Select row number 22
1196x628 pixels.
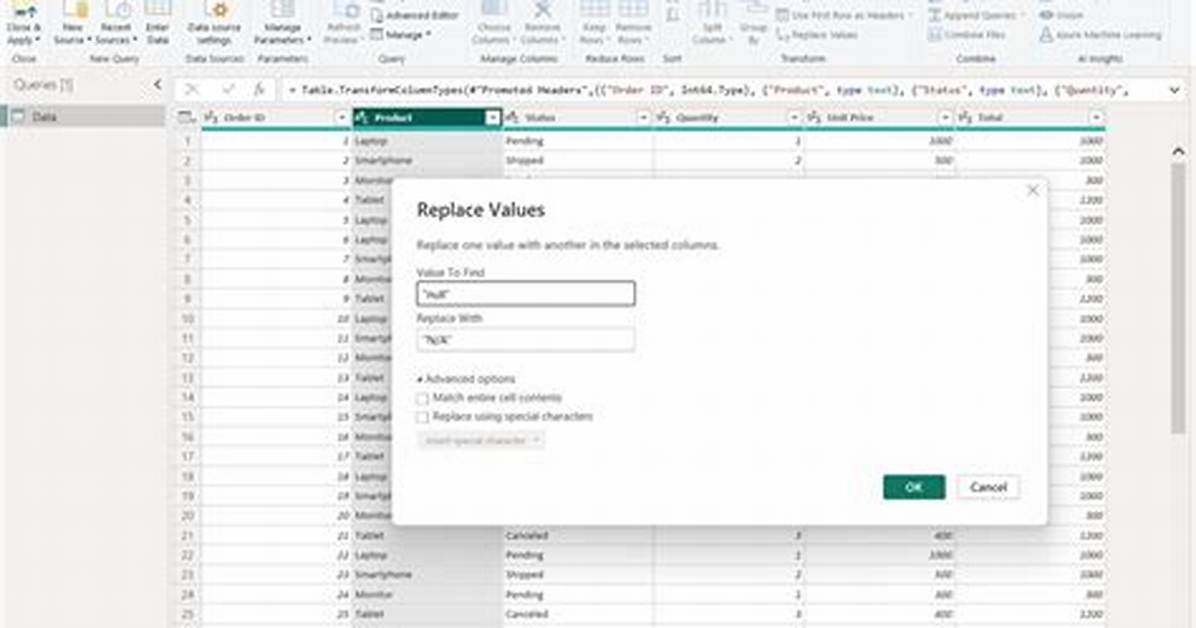click(188, 556)
